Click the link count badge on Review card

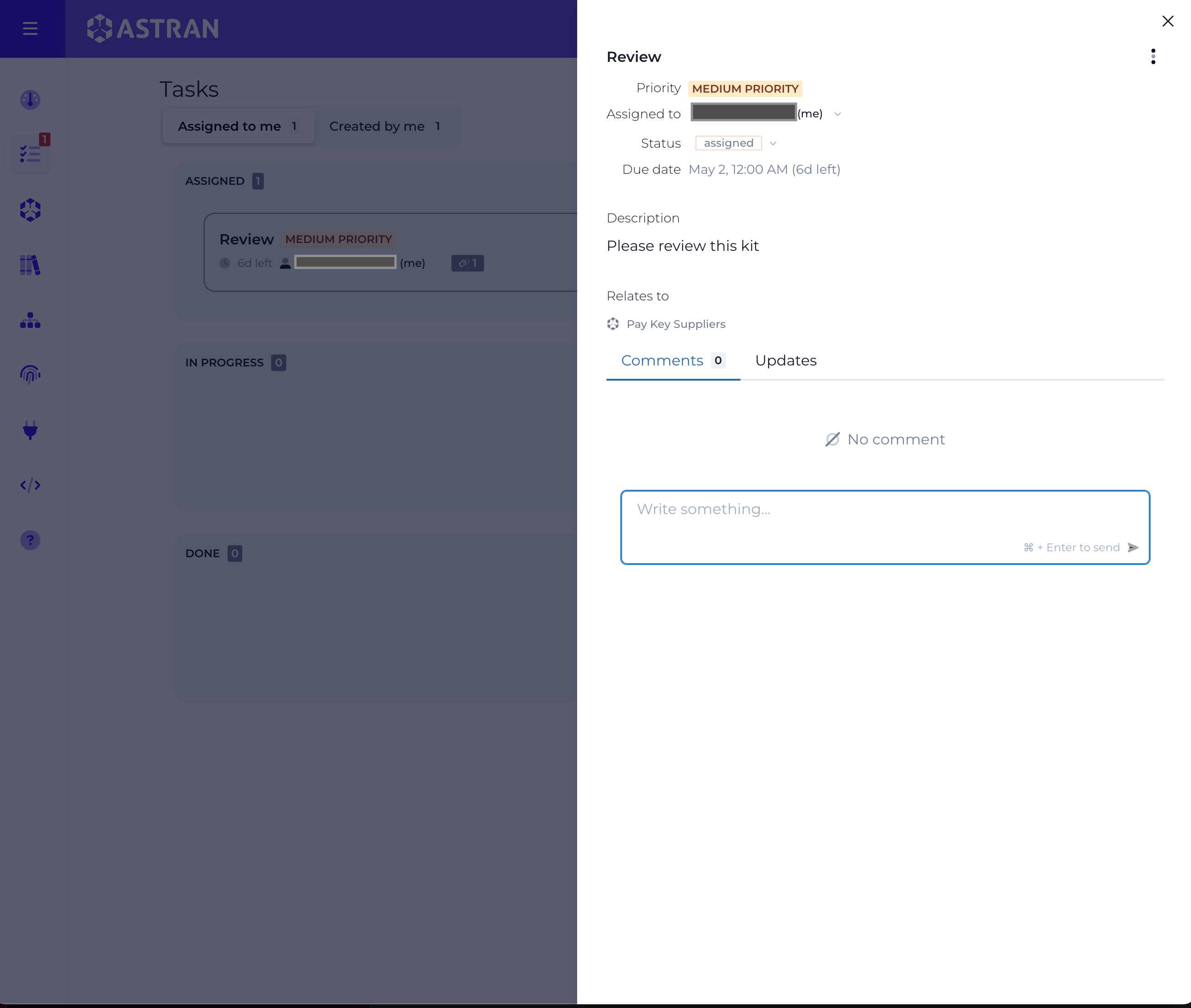[467, 263]
